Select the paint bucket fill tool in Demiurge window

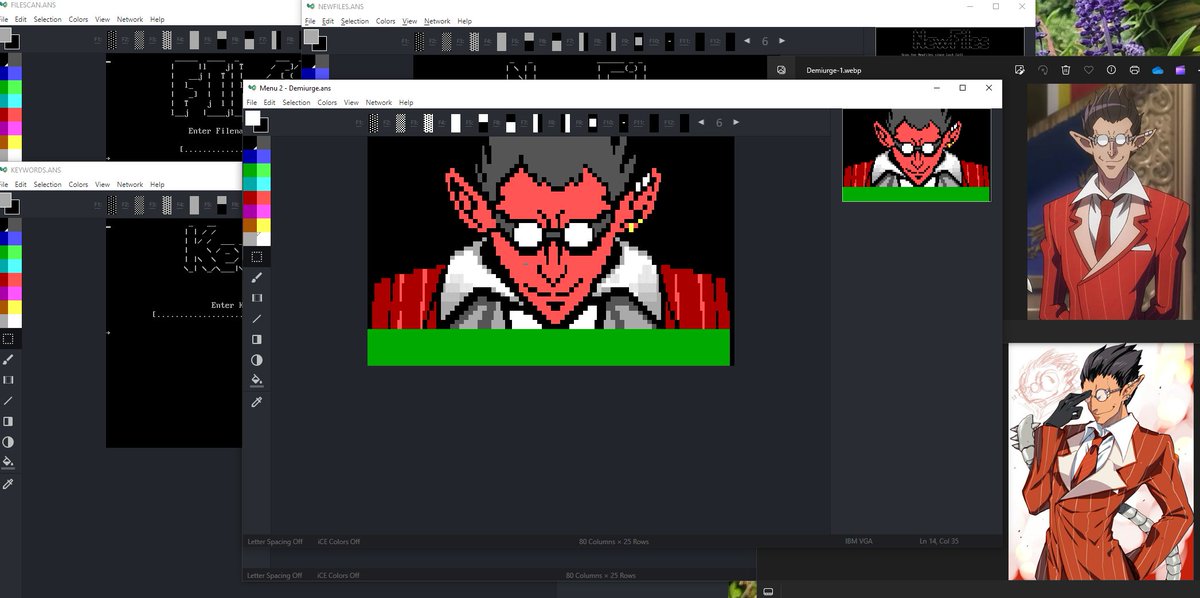(257, 380)
